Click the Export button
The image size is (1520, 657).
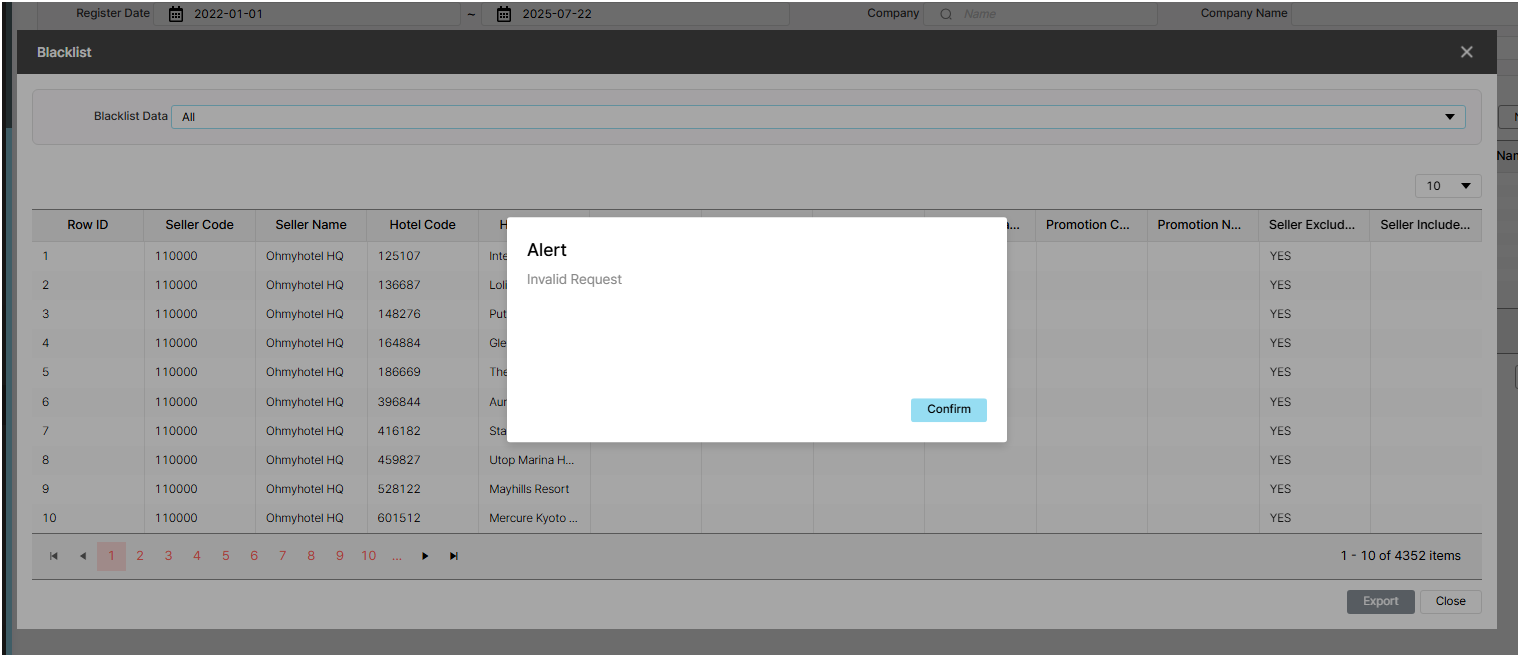coord(1380,601)
